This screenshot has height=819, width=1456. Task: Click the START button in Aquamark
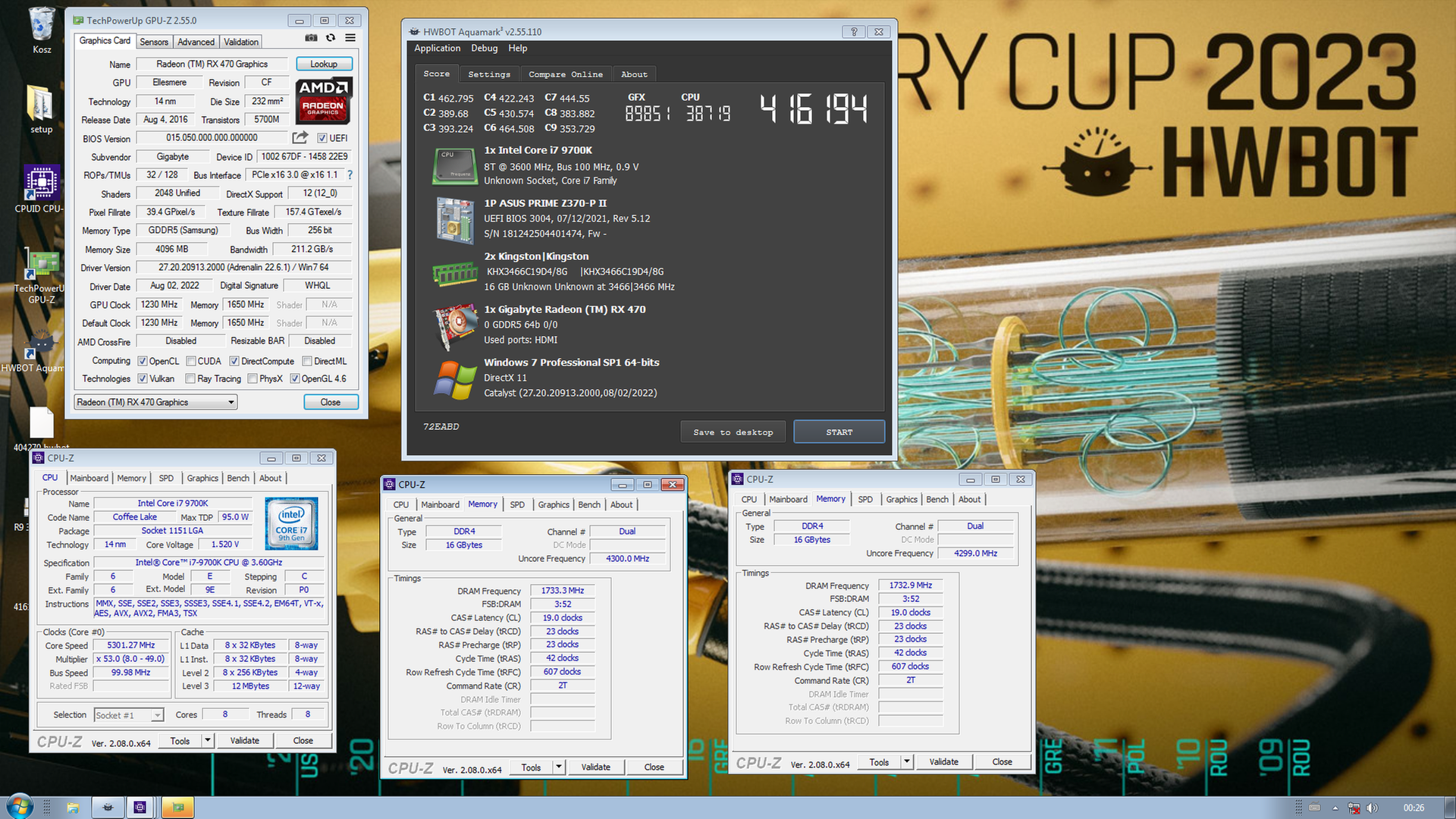(x=839, y=432)
